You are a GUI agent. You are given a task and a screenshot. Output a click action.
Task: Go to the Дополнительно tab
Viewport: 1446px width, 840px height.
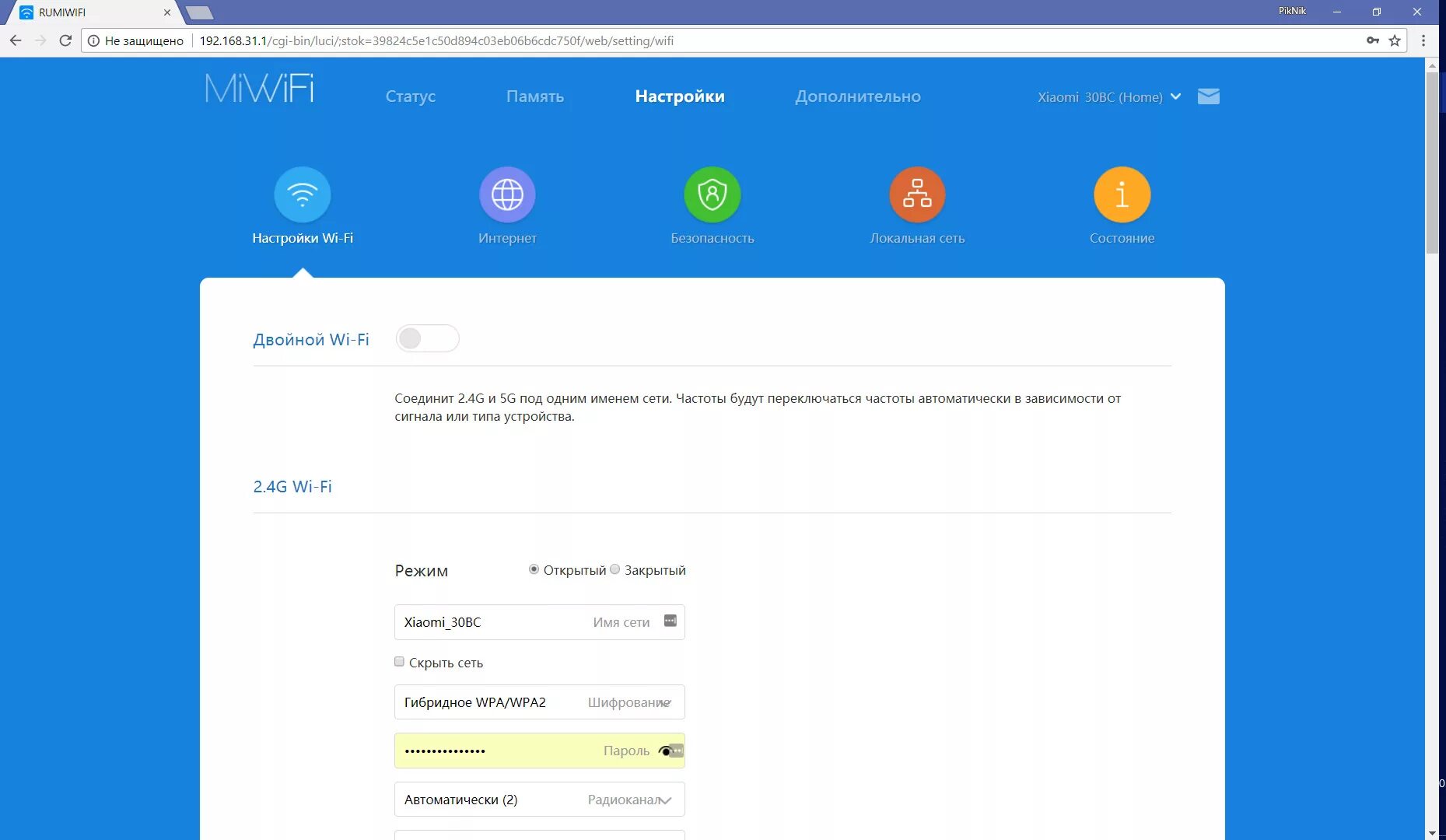pyautogui.click(x=858, y=96)
